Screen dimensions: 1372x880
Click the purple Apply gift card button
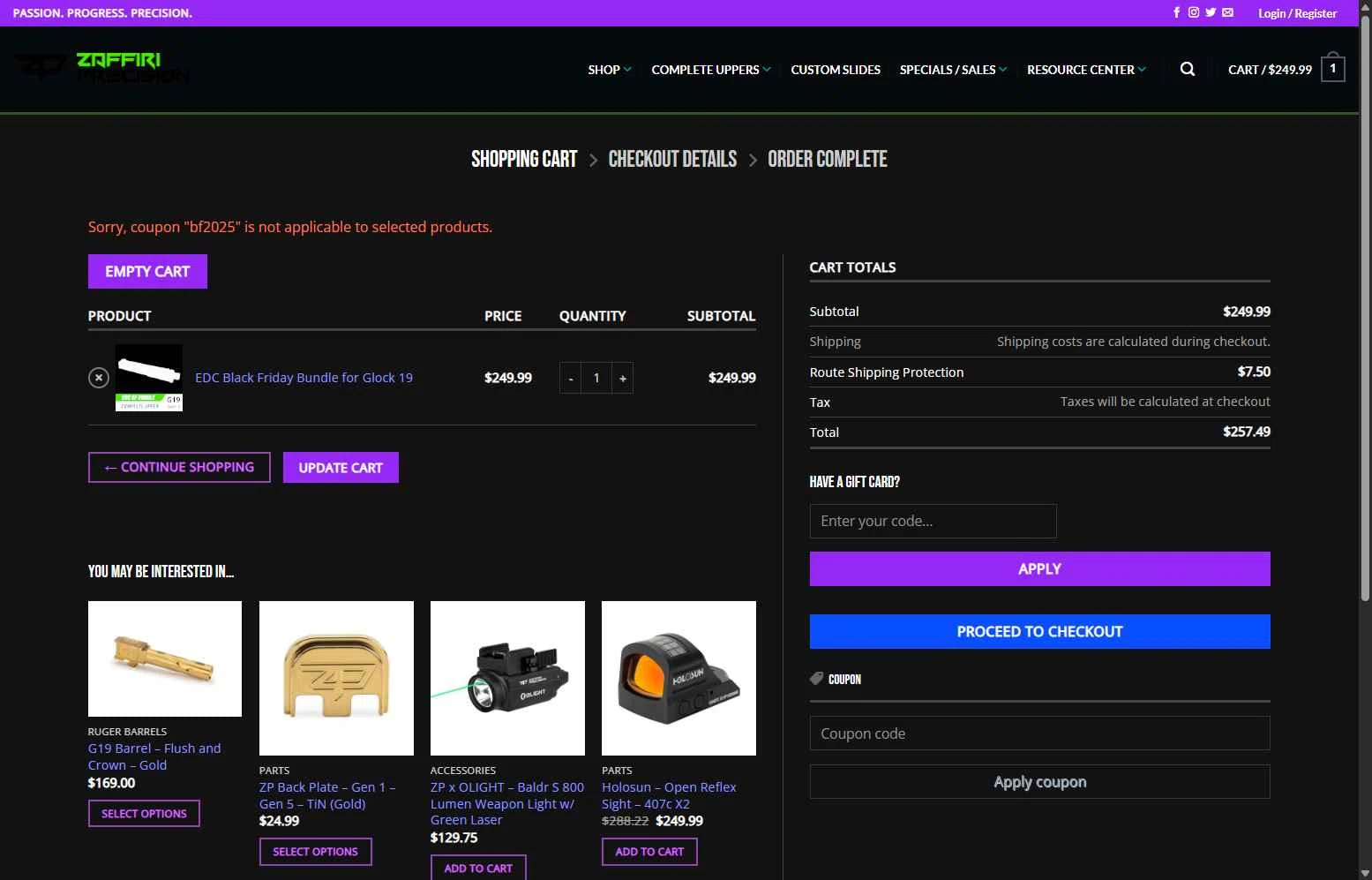pyautogui.click(x=1039, y=569)
